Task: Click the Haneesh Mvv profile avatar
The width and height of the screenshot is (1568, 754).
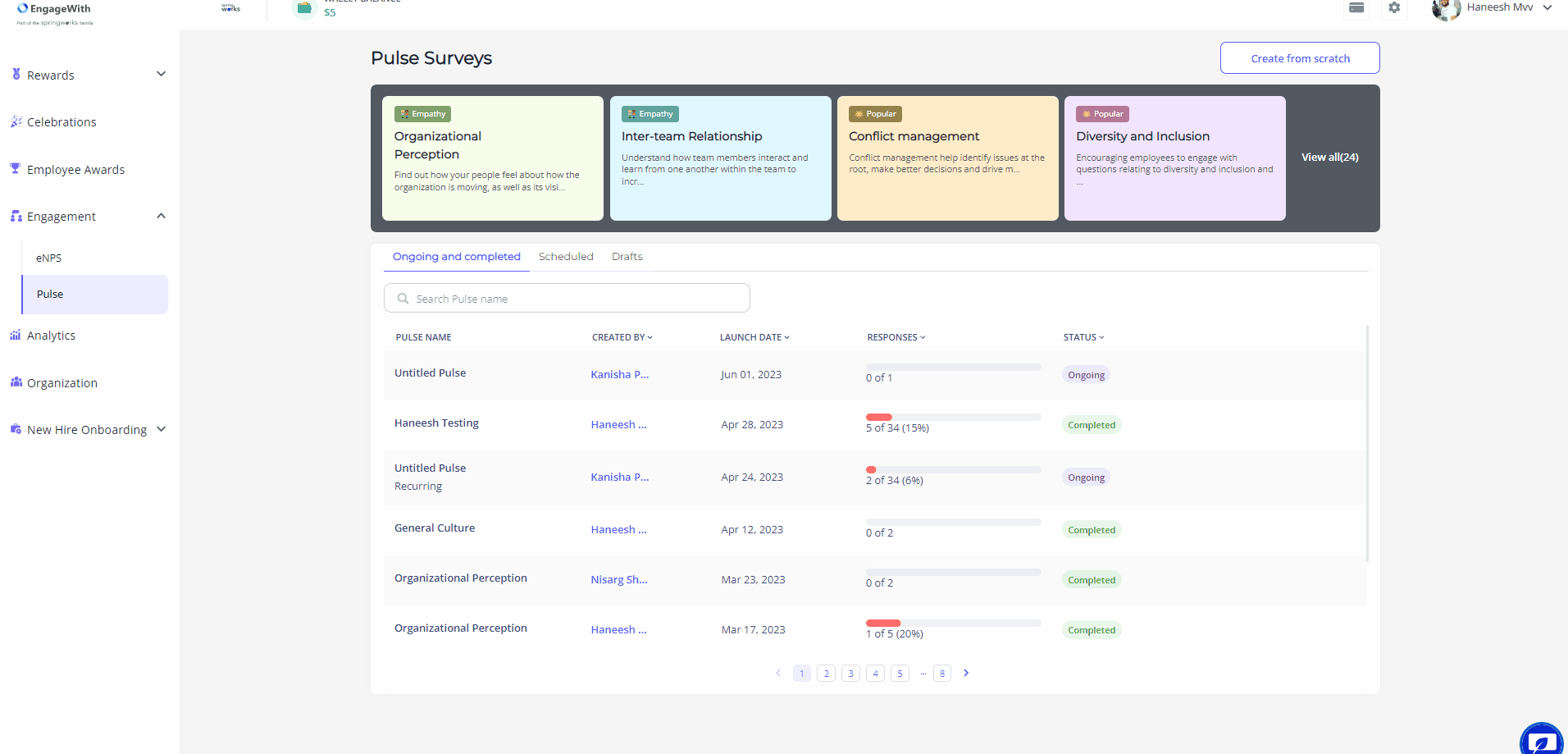Action: pos(1446,8)
